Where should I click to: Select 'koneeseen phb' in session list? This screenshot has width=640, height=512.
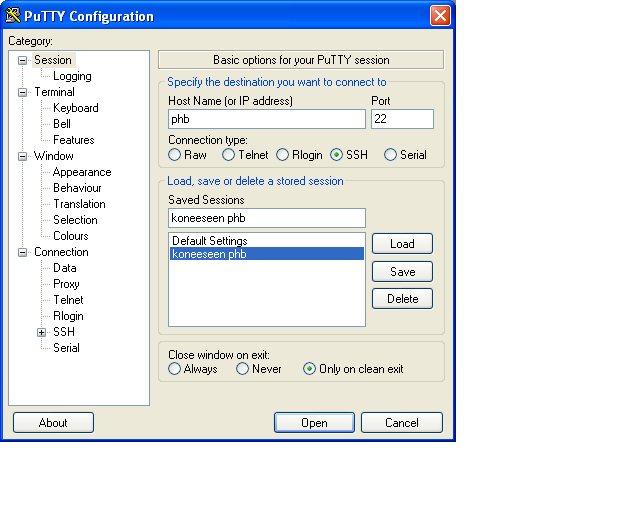267,254
